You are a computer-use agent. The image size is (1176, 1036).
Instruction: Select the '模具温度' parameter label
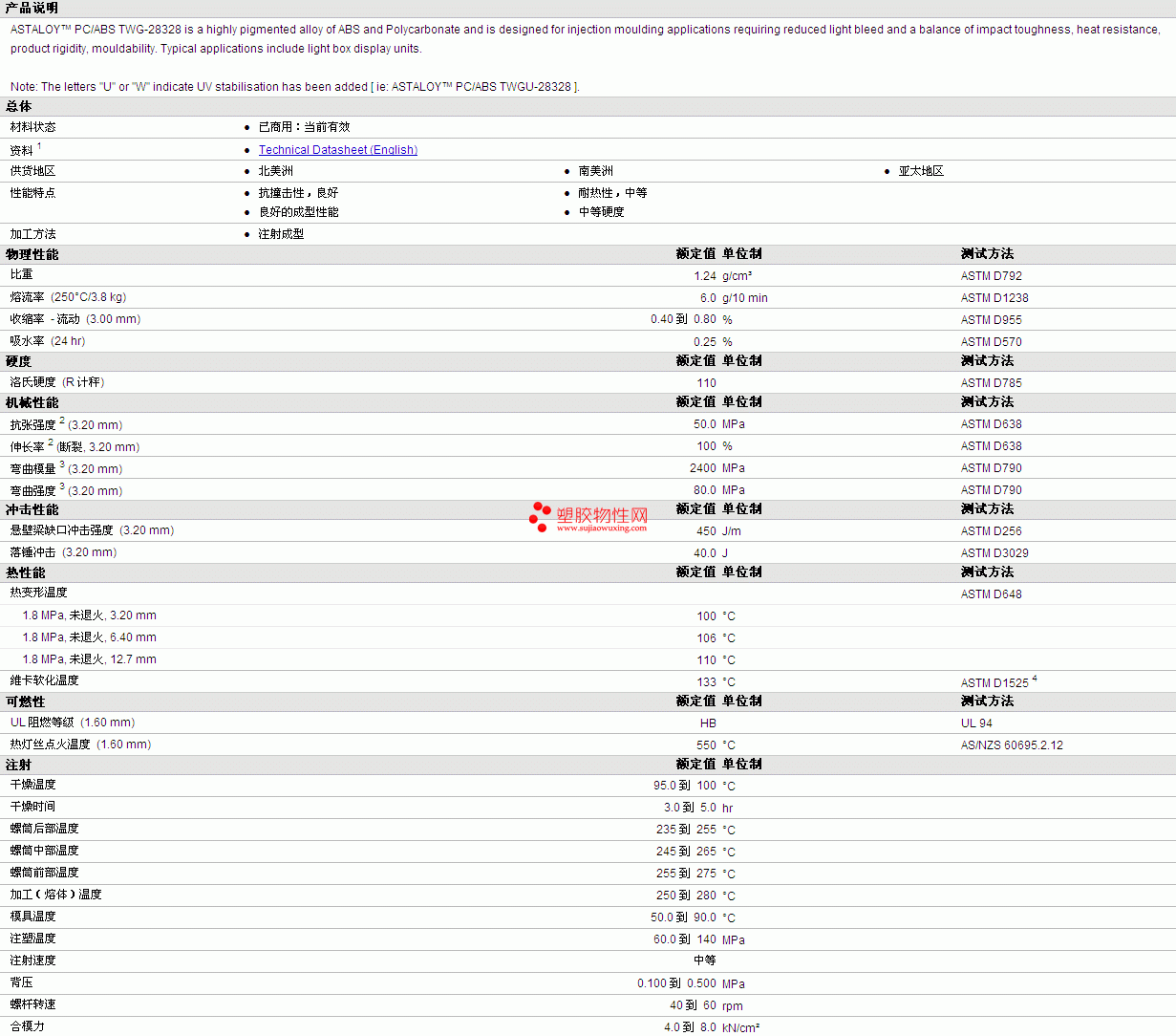[x=33, y=917]
